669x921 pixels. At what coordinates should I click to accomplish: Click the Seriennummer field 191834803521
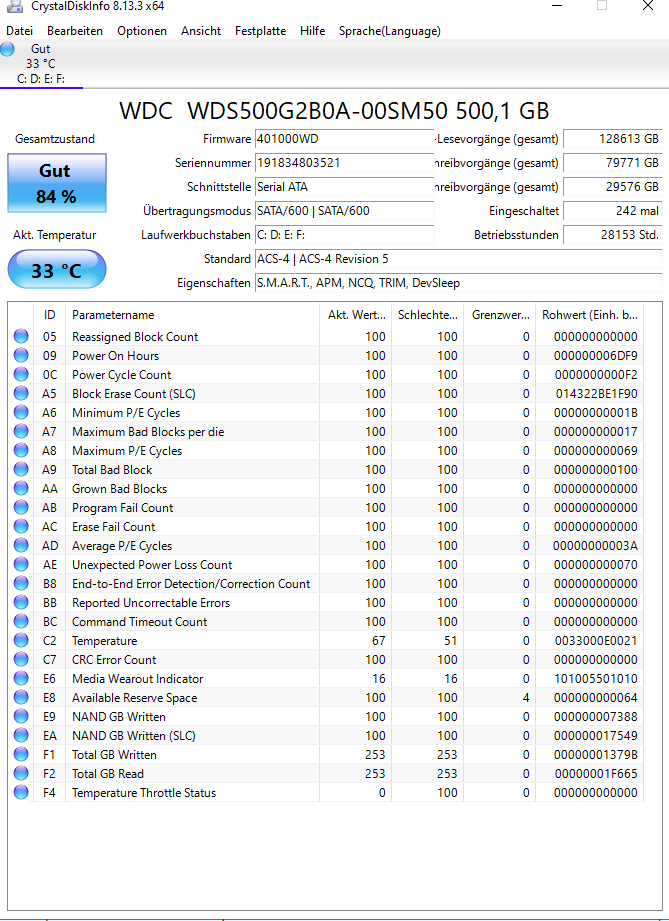[x=344, y=163]
